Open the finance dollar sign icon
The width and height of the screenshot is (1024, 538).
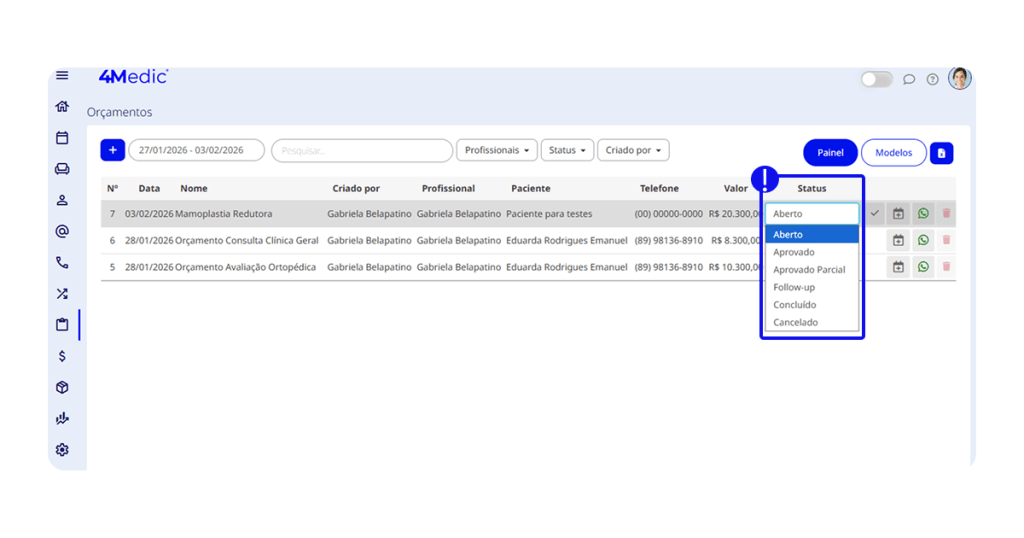62,356
